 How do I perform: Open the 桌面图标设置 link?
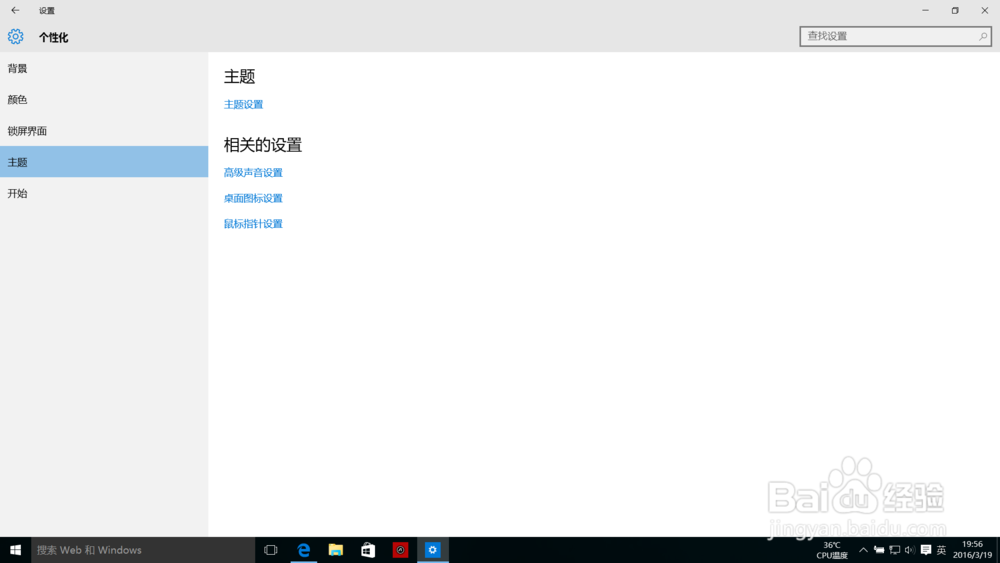click(x=253, y=198)
